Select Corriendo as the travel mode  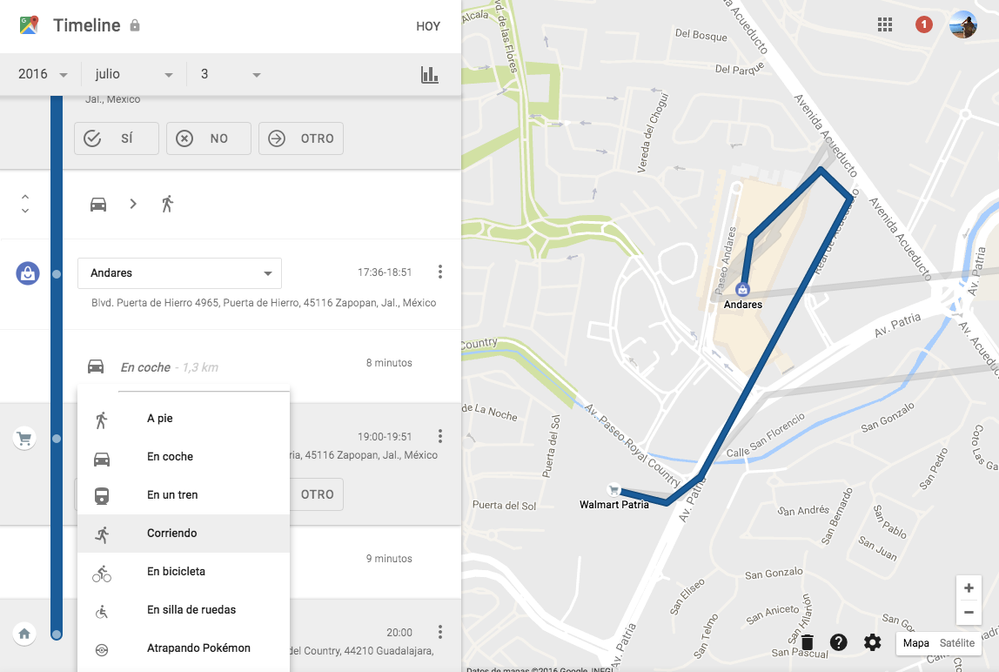tap(170, 532)
